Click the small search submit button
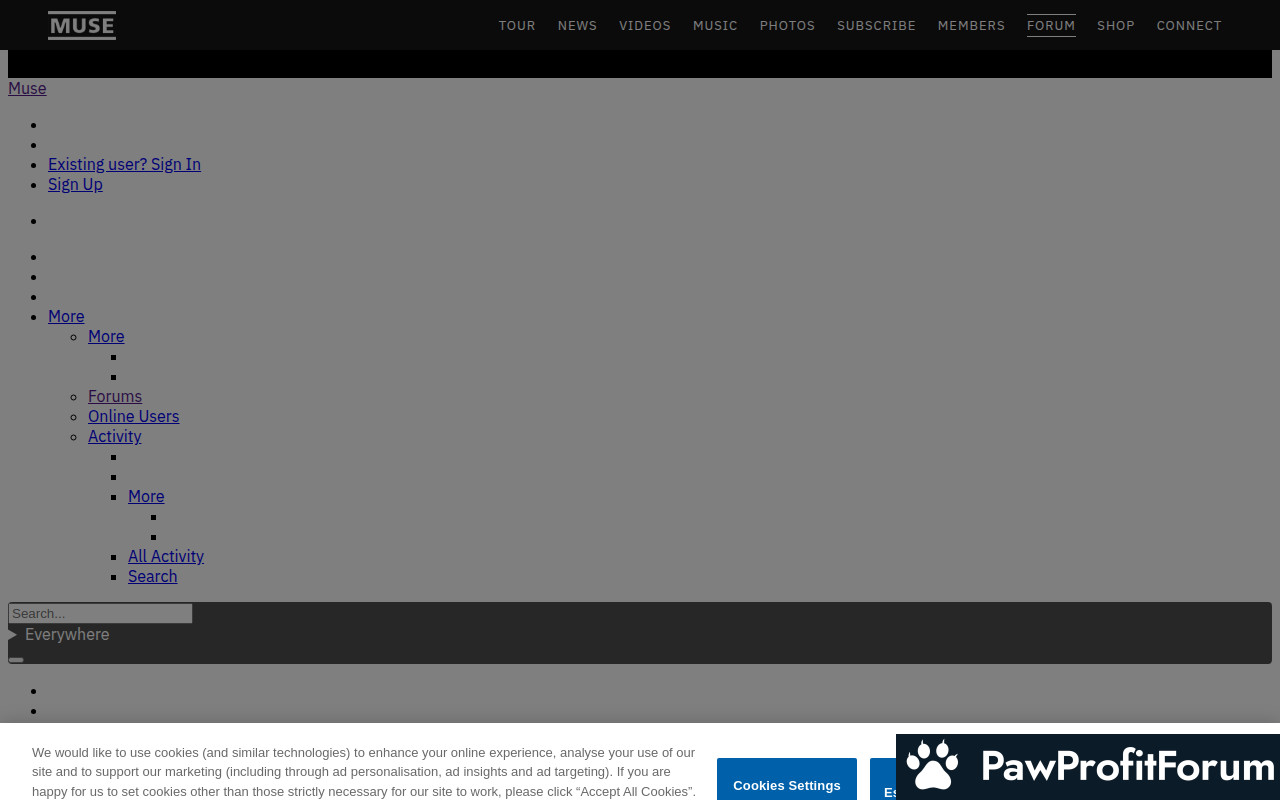The width and height of the screenshot is (1280, 800). (x=16, y=659)
